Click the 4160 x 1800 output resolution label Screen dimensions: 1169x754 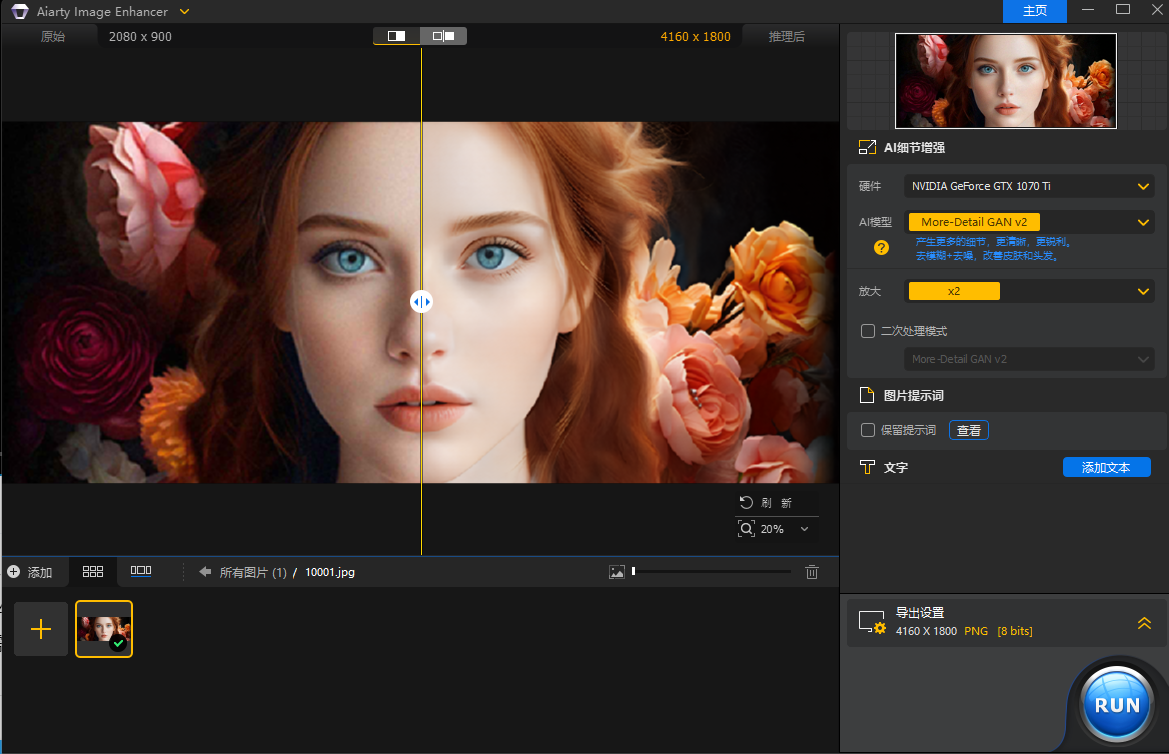(x=696, y=37)
